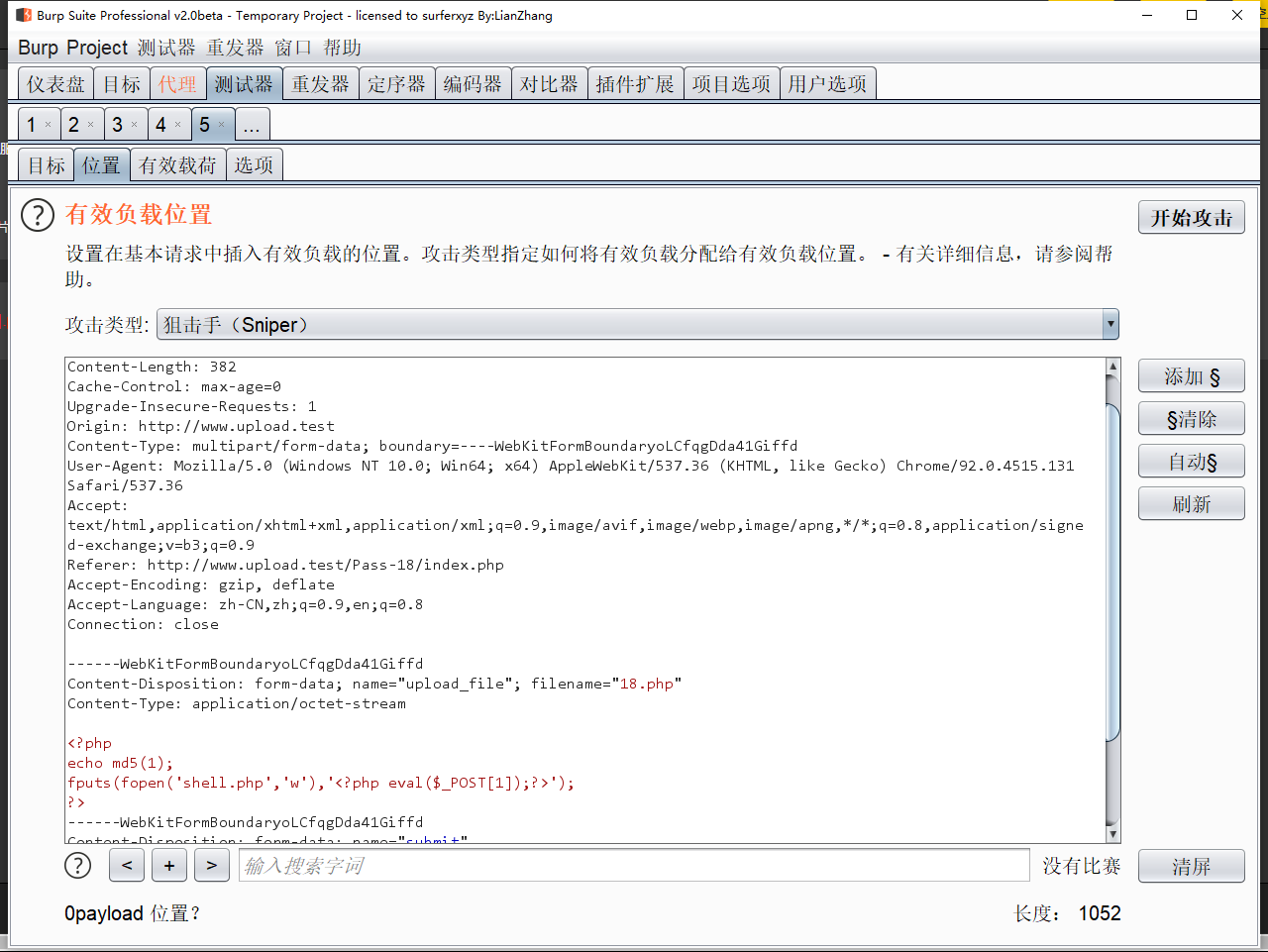Switch to the 项目选项 tab
Image resolution: width=1268 pixels, height=952 pixels.
[x=731, y=84]
